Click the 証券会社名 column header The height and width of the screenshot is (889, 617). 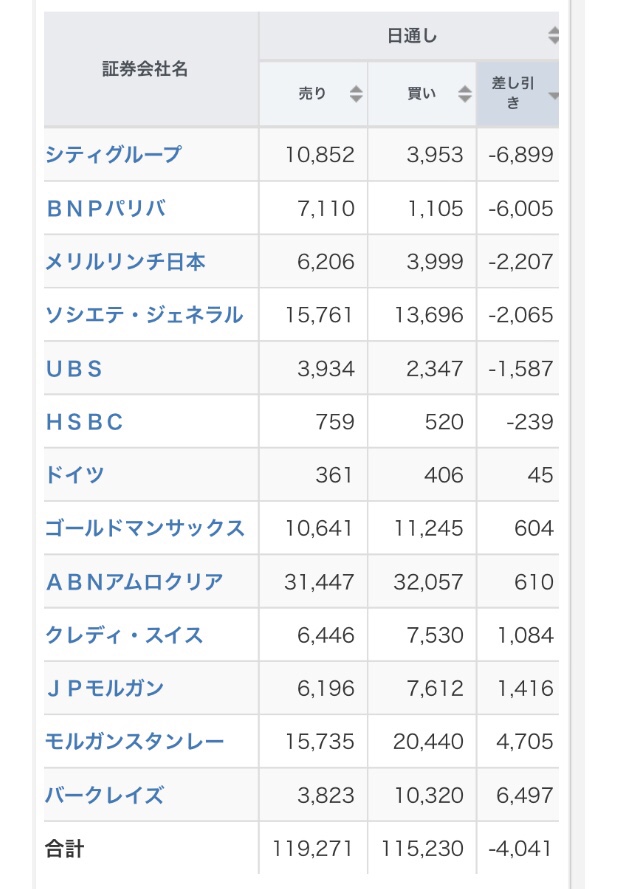[145, 69]
